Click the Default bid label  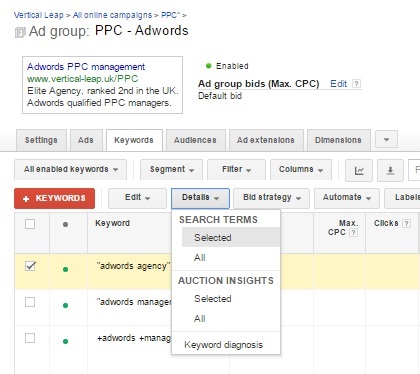(x=220, y=96)
